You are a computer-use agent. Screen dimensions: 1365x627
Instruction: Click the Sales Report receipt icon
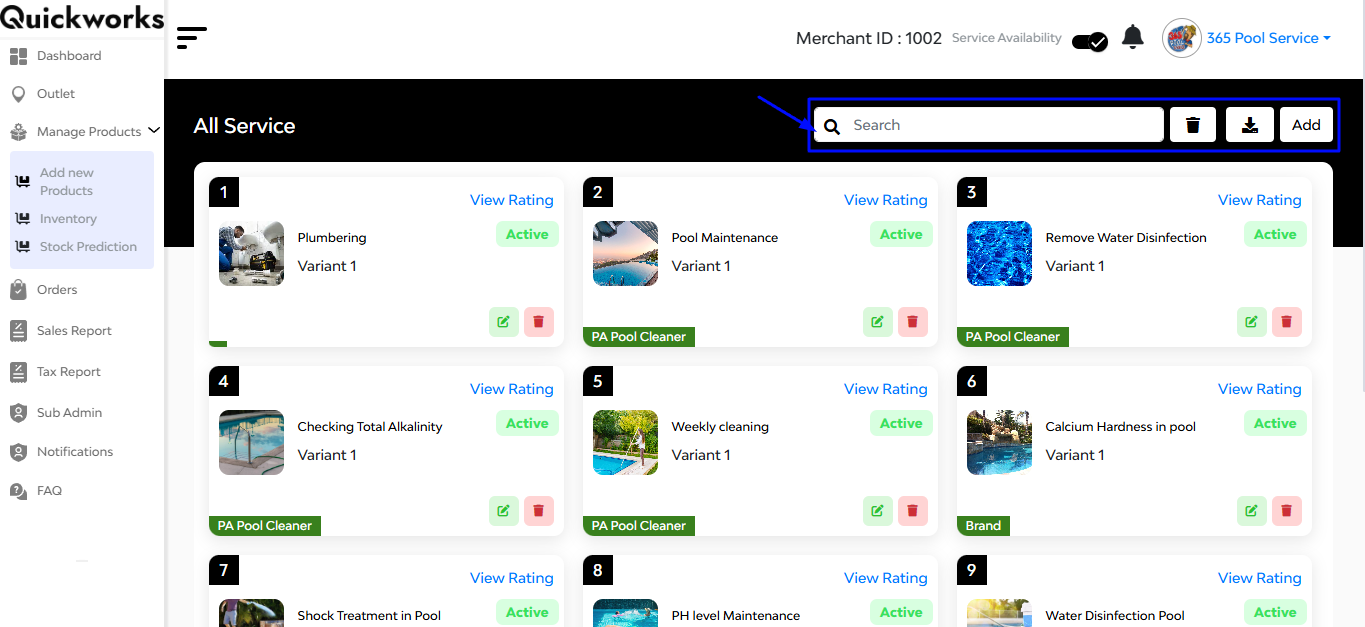[x=18, y=331]
